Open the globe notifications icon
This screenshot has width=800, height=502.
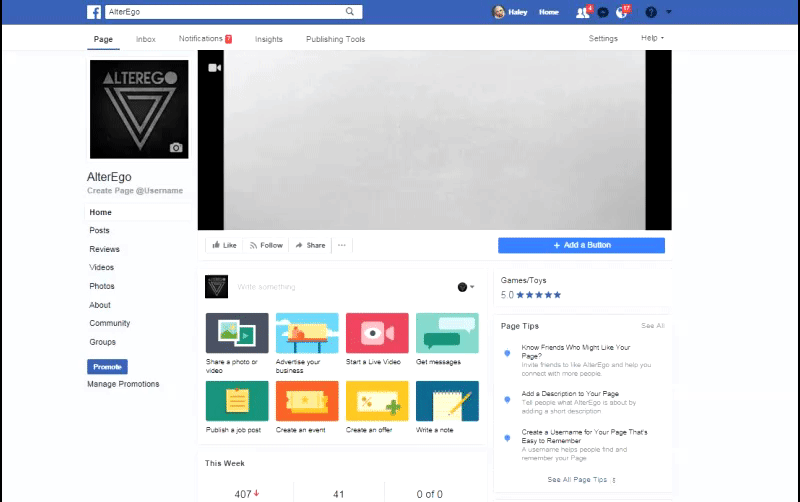tap(621, 12)
